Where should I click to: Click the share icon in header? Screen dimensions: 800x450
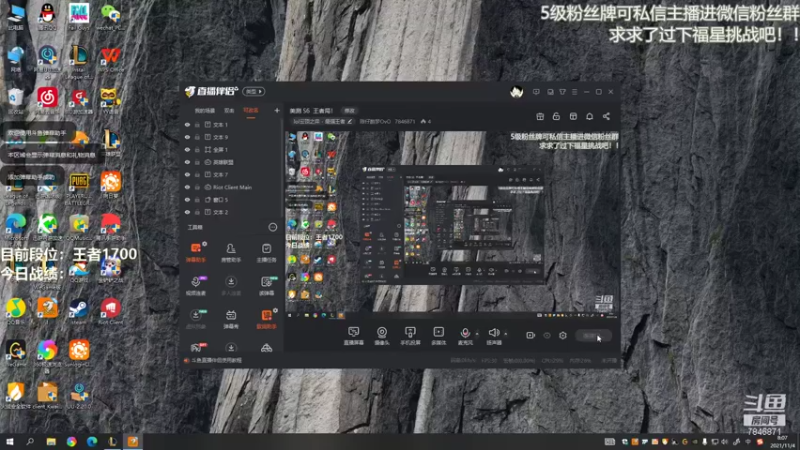pos(606,116)
